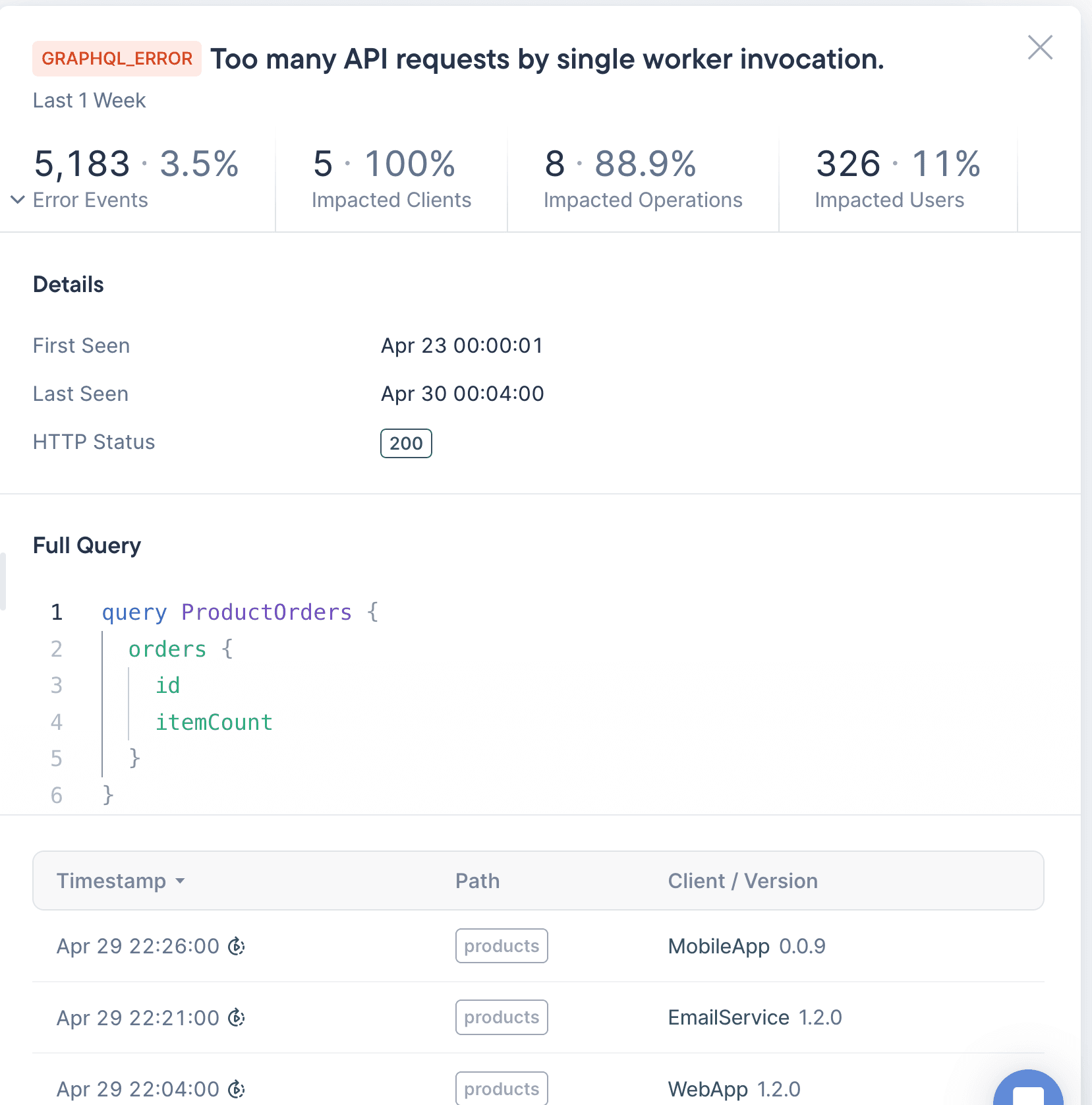Select the Client / Version column header
The image size is (1092, 1105).
click(x=742, y=881)
